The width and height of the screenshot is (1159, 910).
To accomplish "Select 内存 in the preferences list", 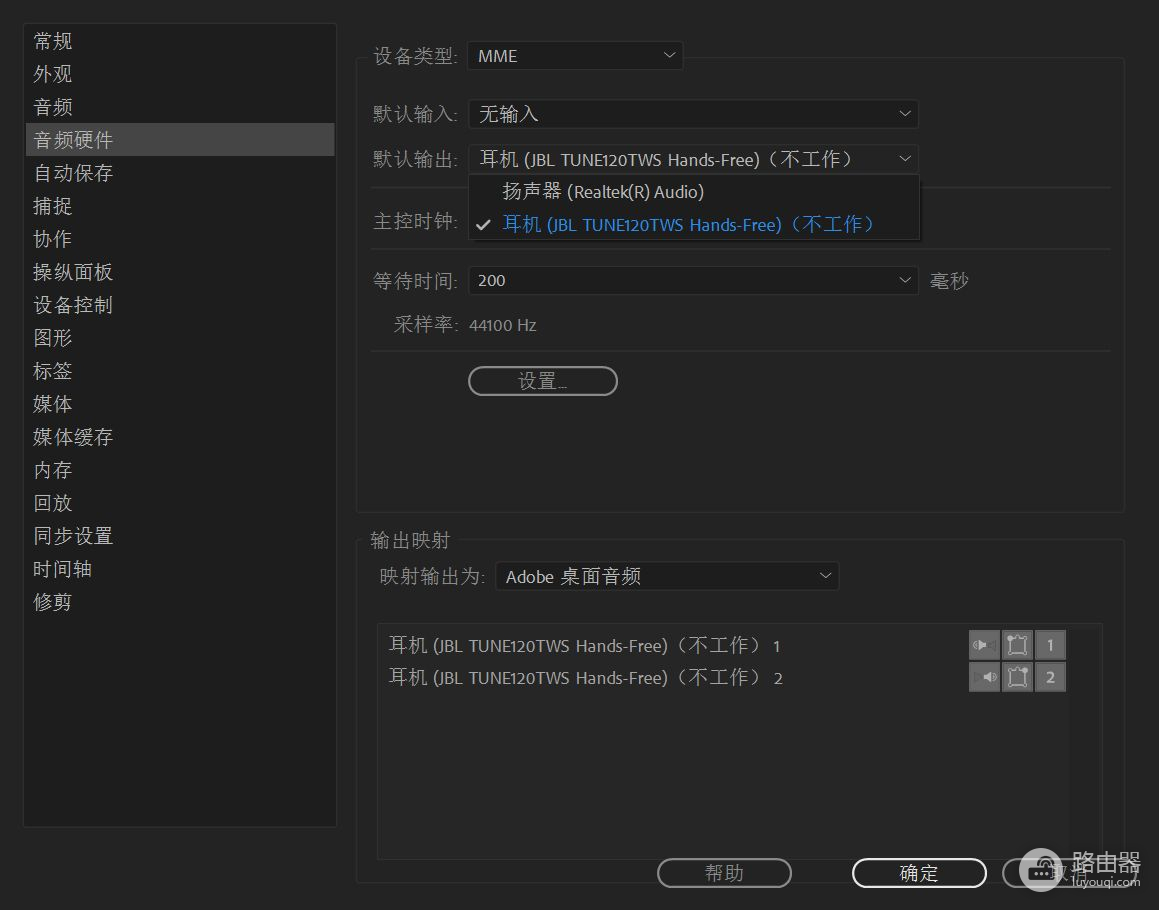I will click(180, 470).
